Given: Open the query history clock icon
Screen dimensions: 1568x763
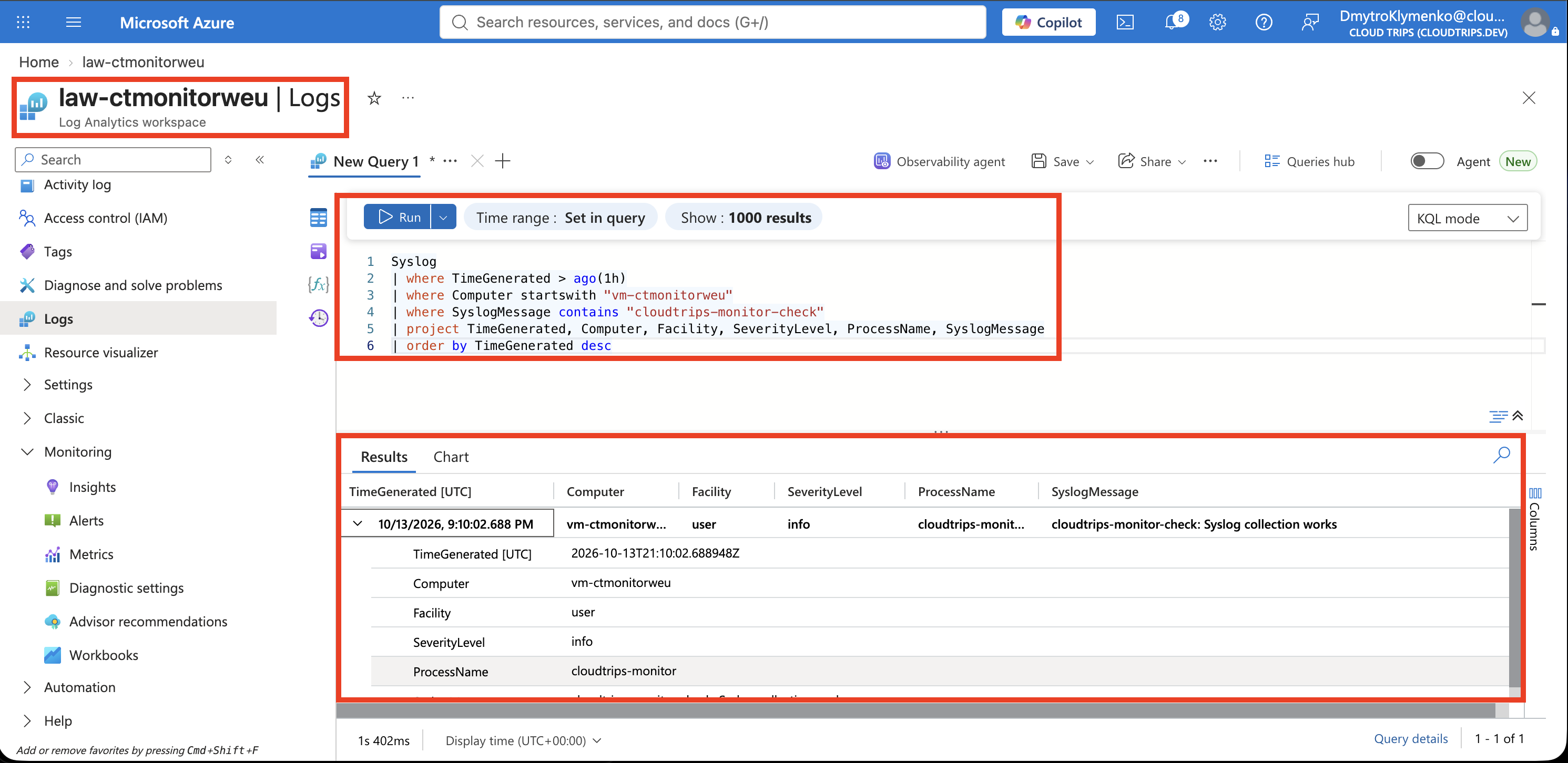Looking at the screenshot, I should tap(318, 317).
